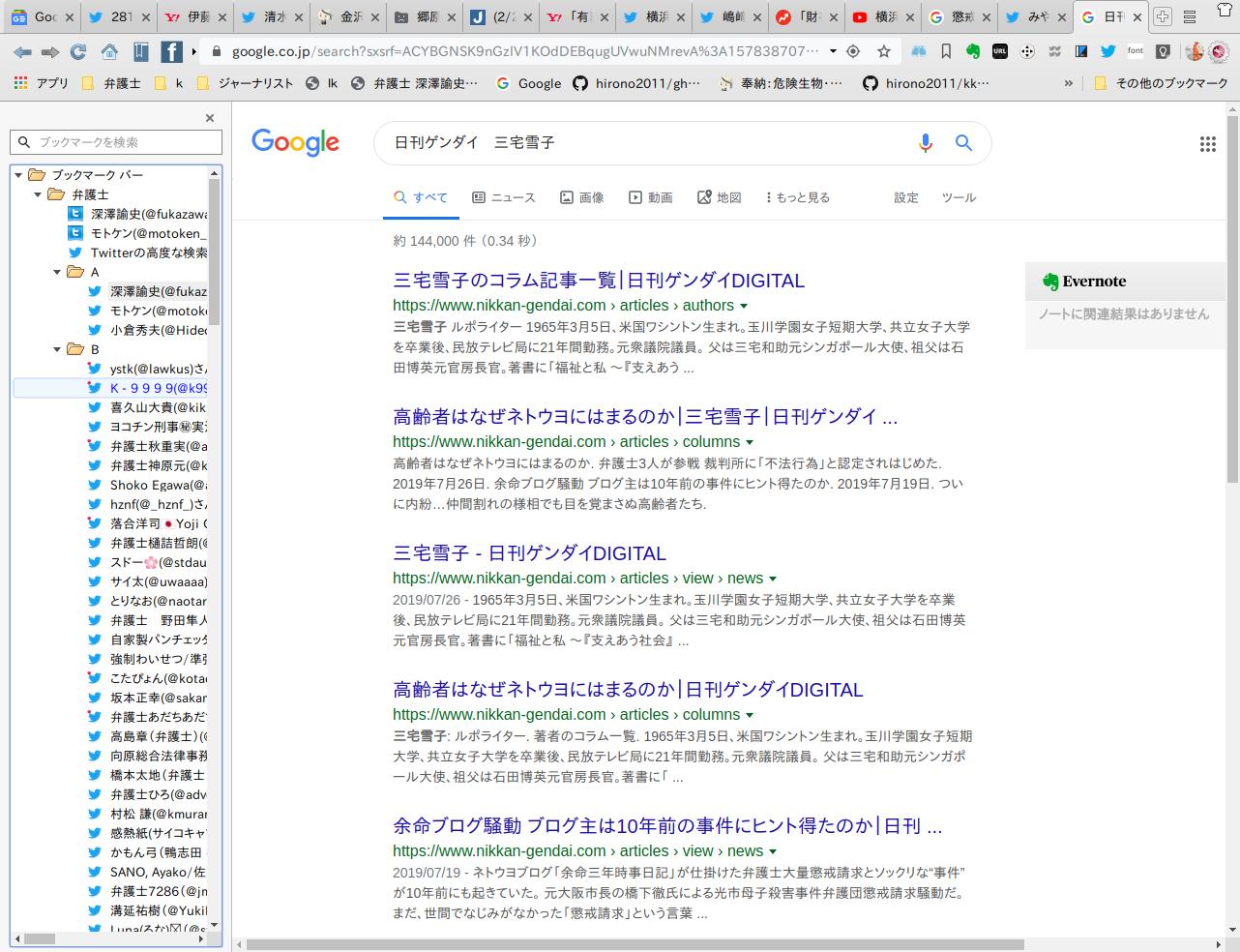Click the page horizontal scrollbar at bottom
Image resolution: width=1240 pixels, height=952 pixels.
click(x=635, y=944)
